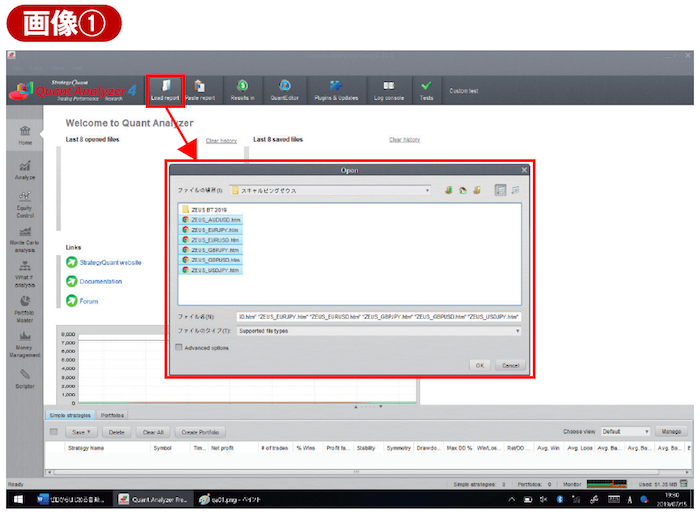This screenshot has width=700, height=514.
Task: Click Clear history for opened files
Action: pos(221,141)
